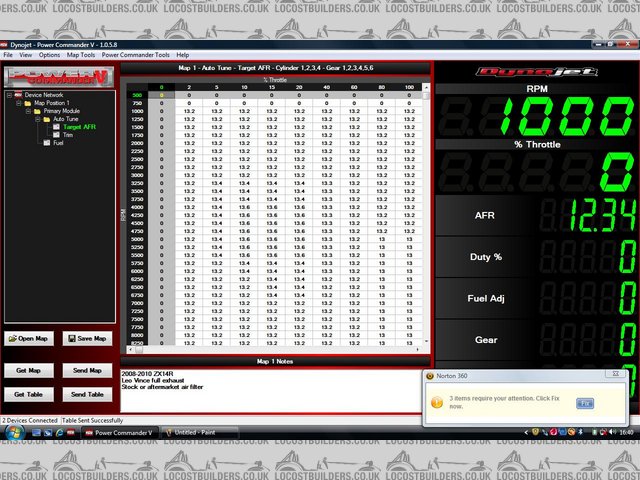This screenshot has height=480, width=640.
Task: Click the Get Map button
Action: (29, 371)
